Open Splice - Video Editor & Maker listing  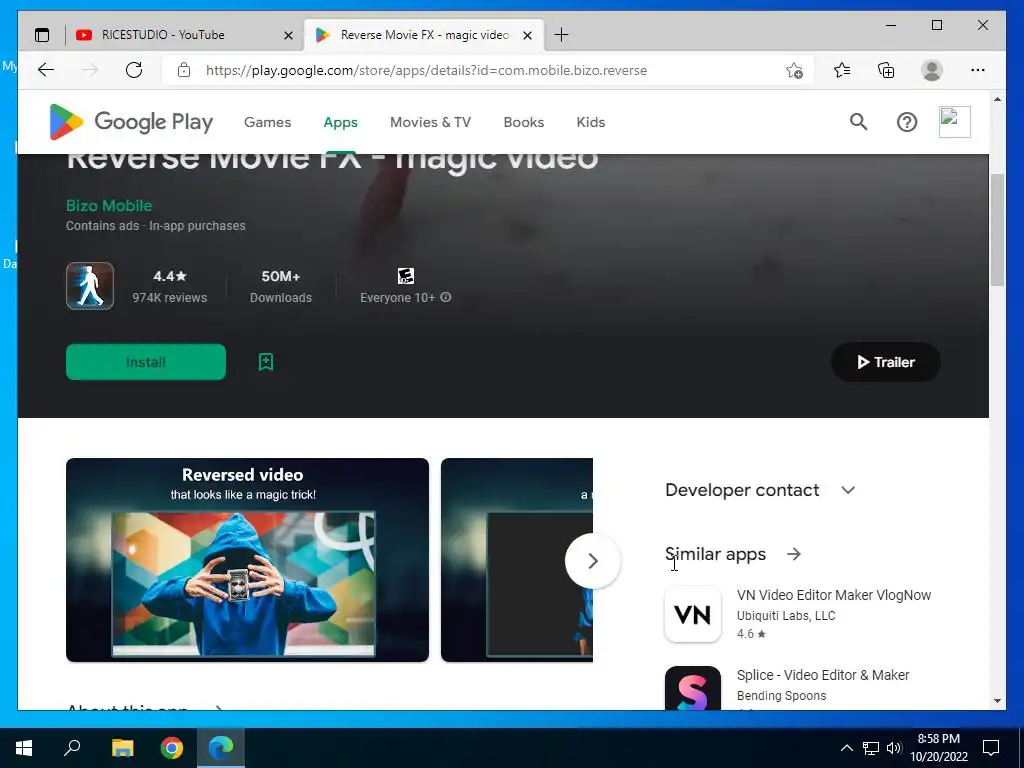coord(823,675)
